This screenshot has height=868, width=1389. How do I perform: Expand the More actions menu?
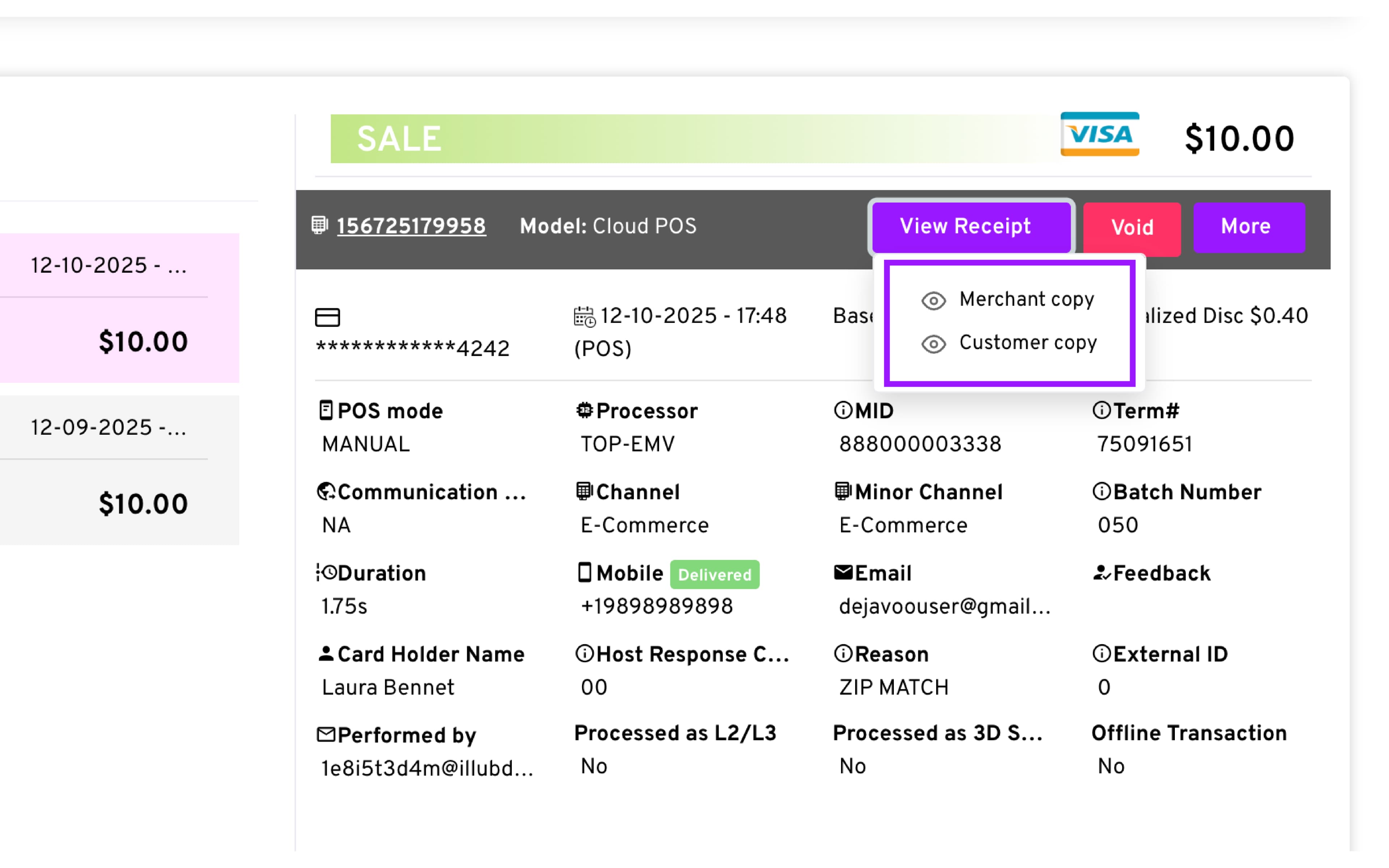click(x=1248, y=227)
